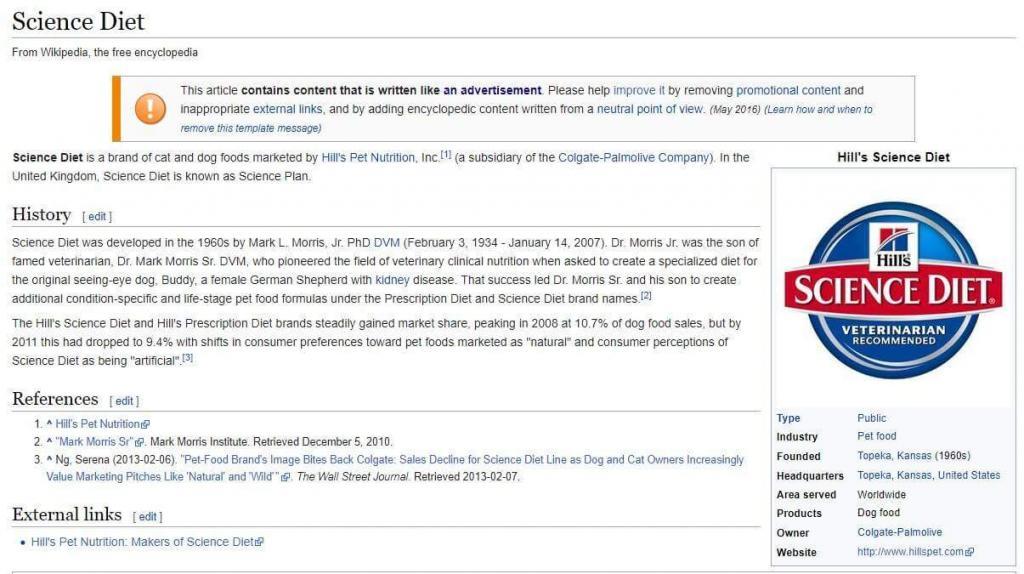Image resolution: width=1024 pixels, height=574 pixels.
Task: Click 'Mark Morris Institute' text in reference 2
Action: tap(199, 441)
